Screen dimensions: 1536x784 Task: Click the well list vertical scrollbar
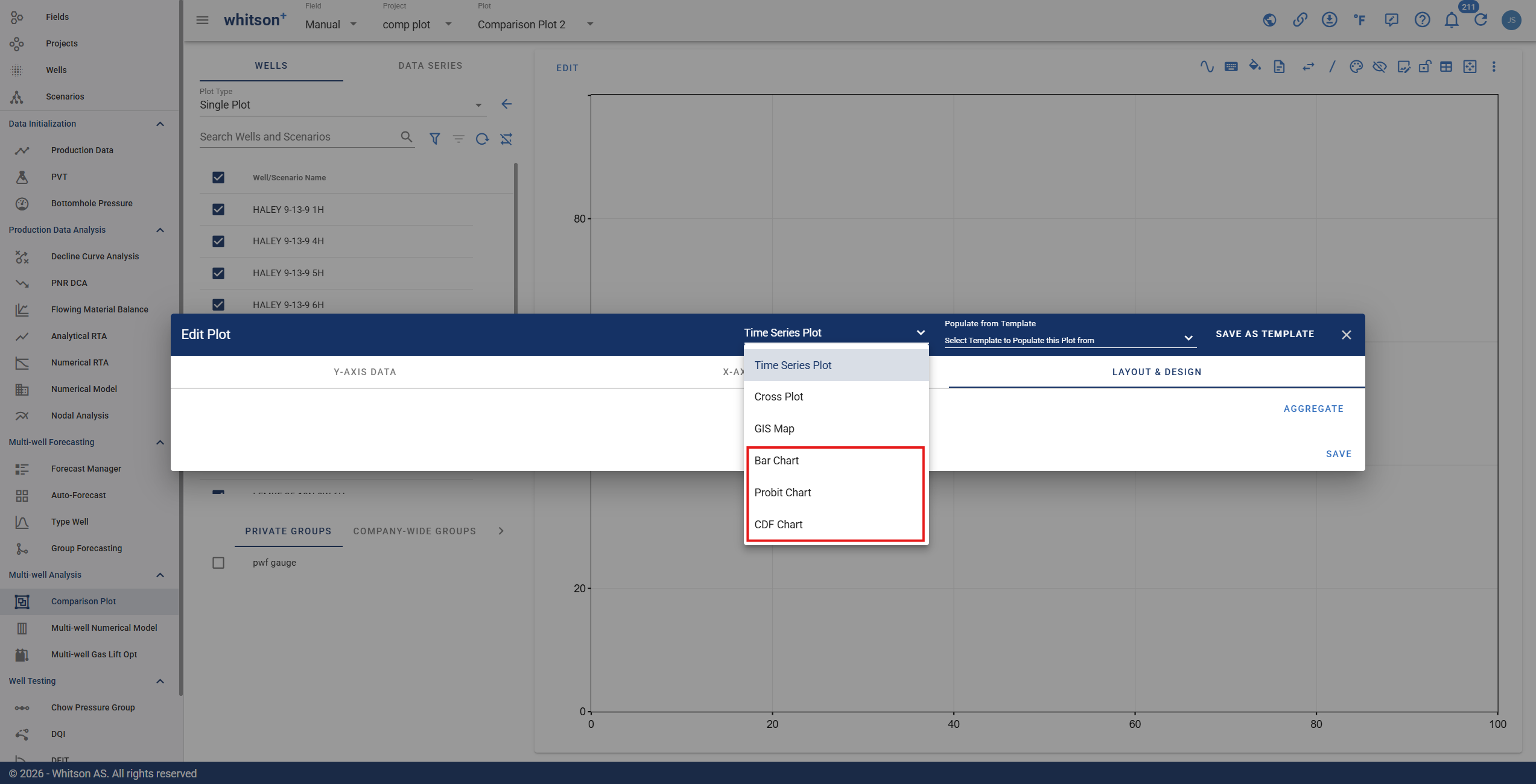click(516, 238)
